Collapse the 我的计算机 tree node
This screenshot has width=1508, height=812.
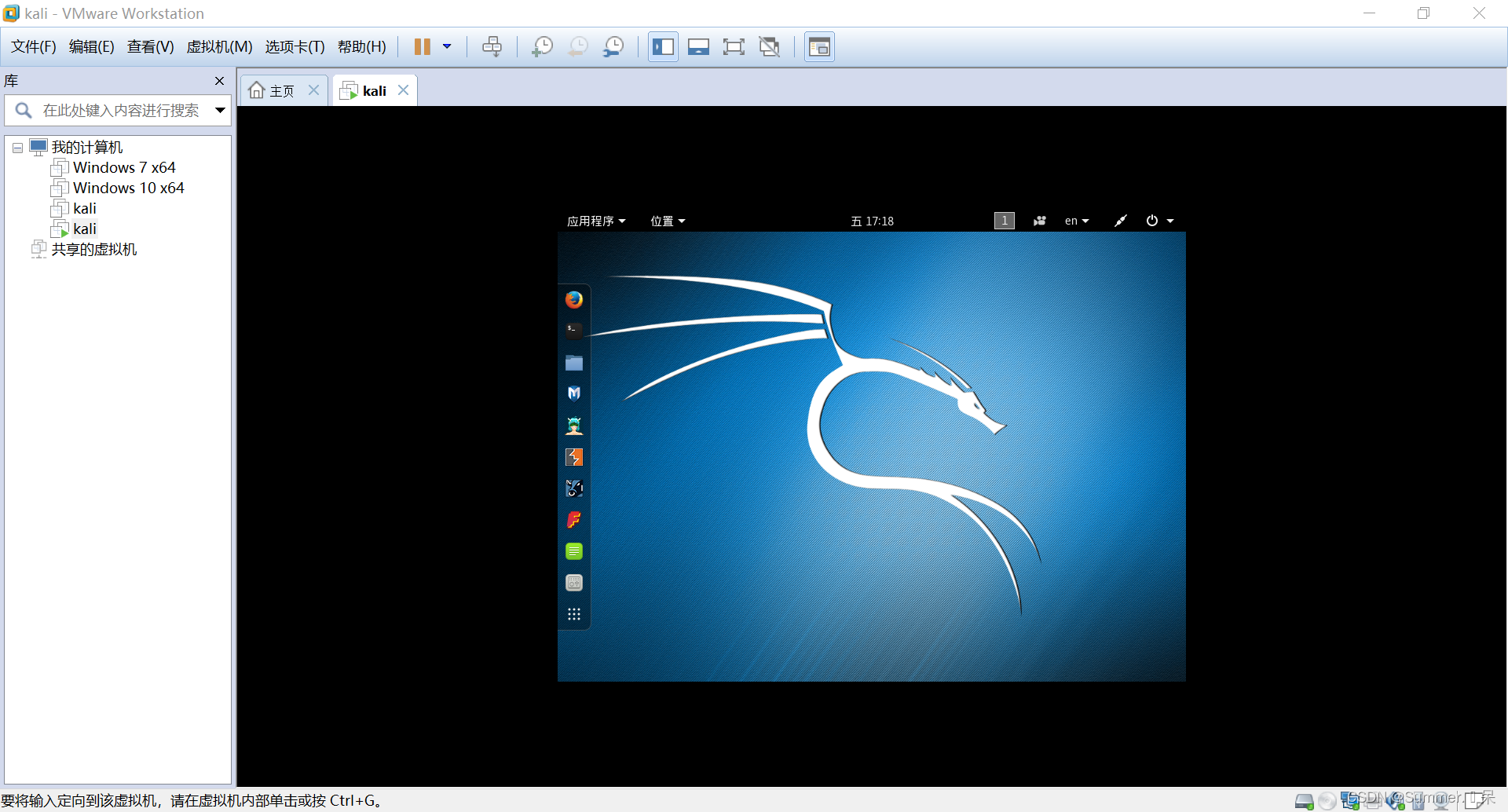point(17,148)
